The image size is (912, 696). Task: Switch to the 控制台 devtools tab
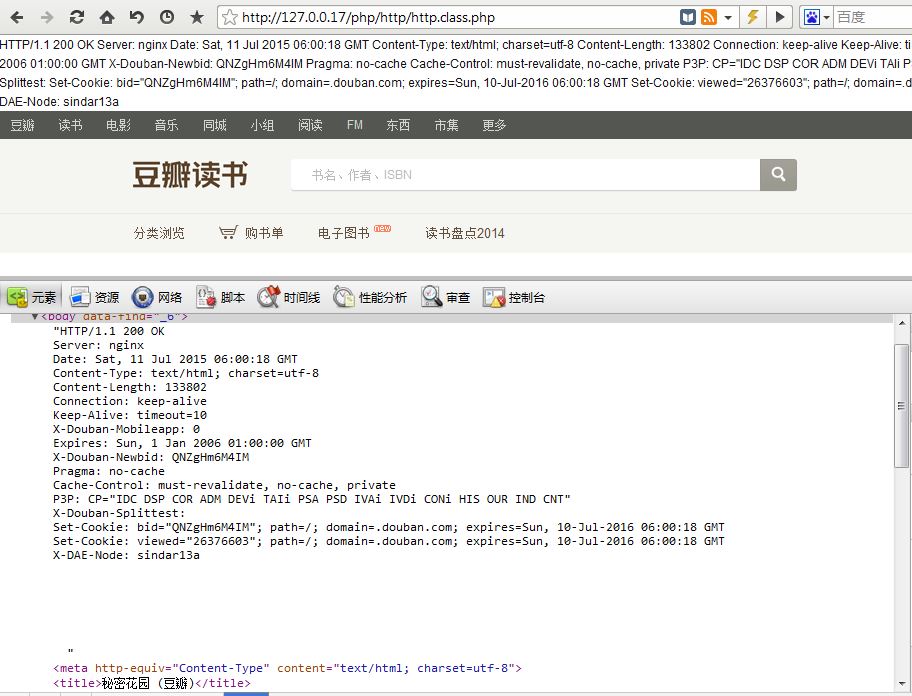pyautogui.click(x=514, y=297)
